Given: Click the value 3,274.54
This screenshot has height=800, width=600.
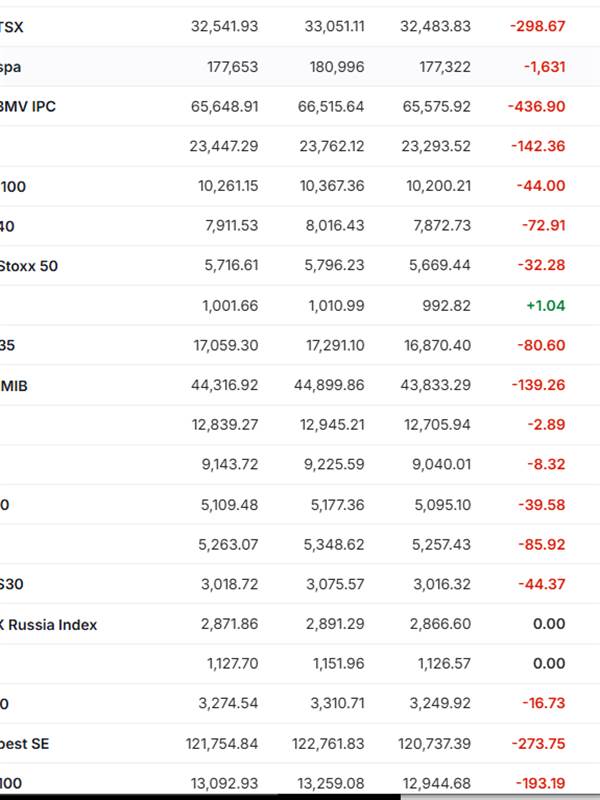Looking at the screenshot, I should pos(228,703).
